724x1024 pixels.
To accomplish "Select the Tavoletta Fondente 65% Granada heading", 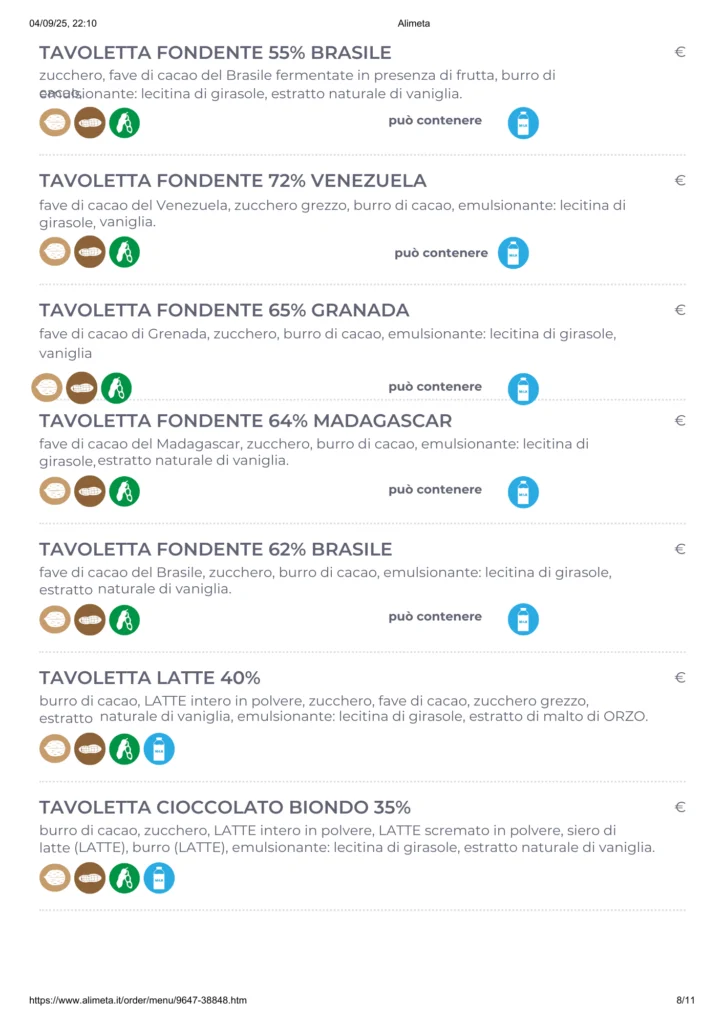I will click(224, 310).
